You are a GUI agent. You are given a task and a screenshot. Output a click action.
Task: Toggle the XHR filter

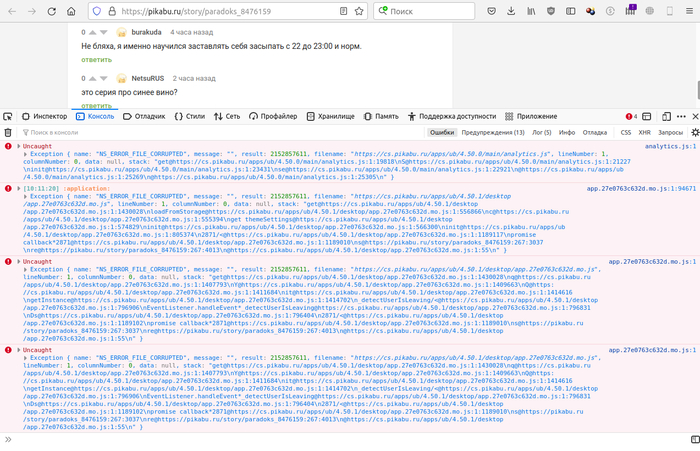[x=644, y=132]
